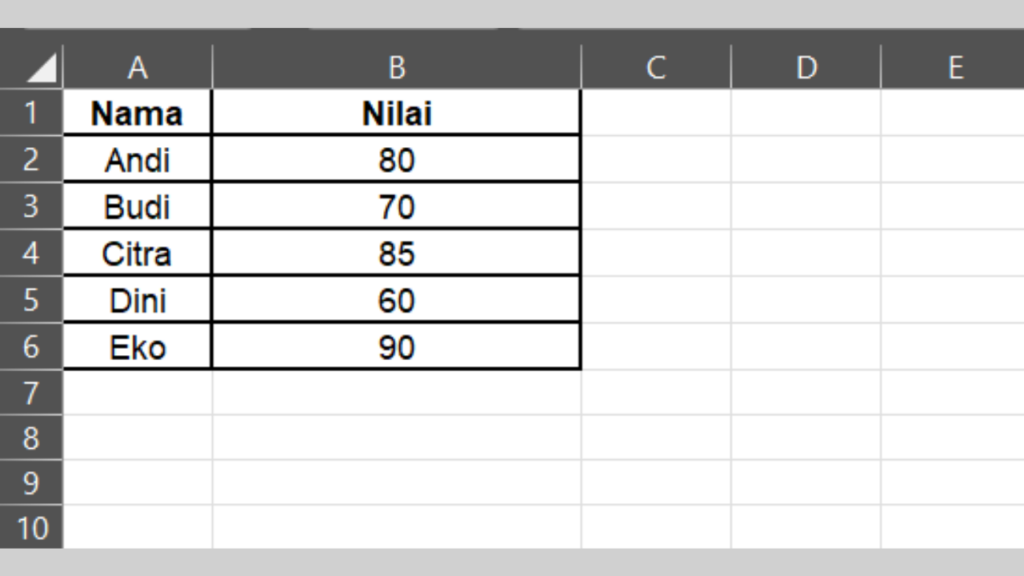Select column B header
This screenshot has height=576, width=1024.
[x=397, y=68]
